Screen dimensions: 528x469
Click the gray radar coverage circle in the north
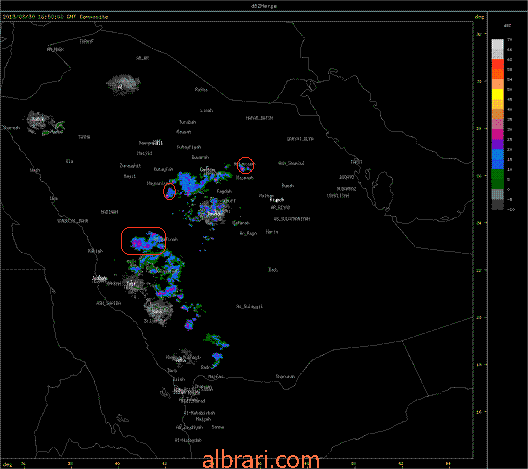(x=123, y=84)
